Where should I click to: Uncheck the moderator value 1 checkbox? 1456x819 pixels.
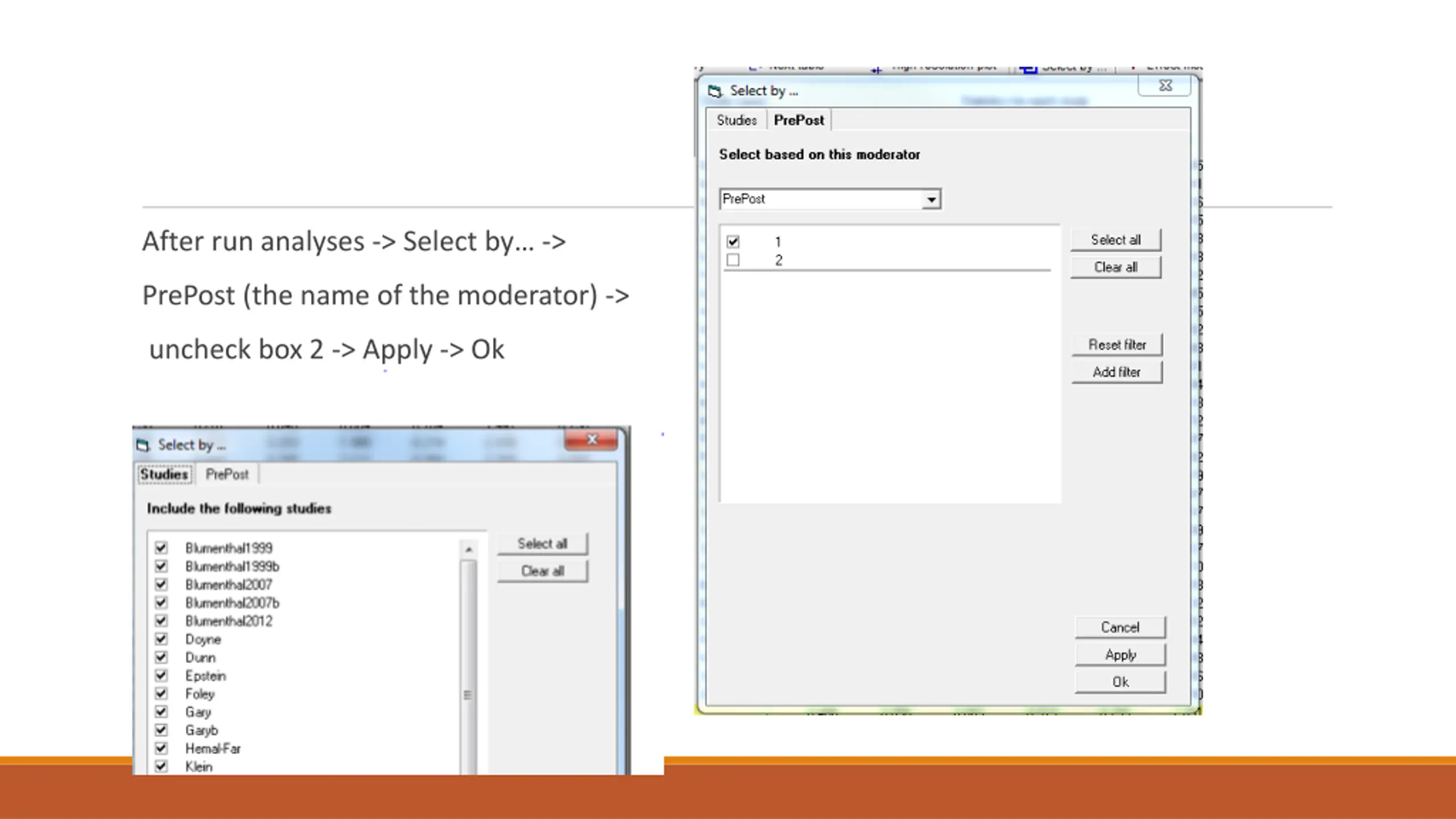pyautogui.click(x=733, y=242)
